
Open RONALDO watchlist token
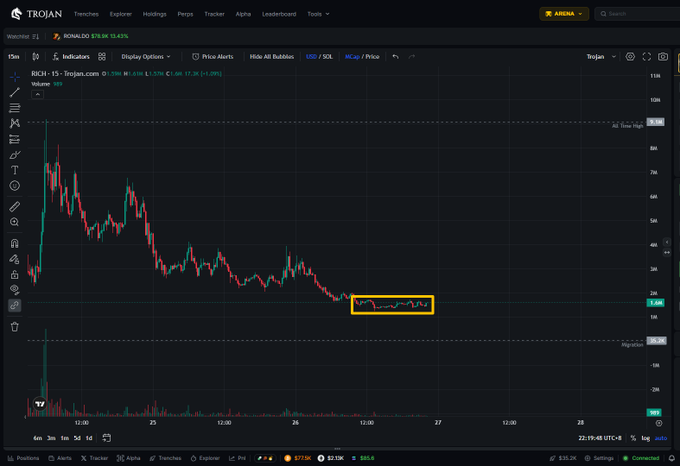pos(90,36)
